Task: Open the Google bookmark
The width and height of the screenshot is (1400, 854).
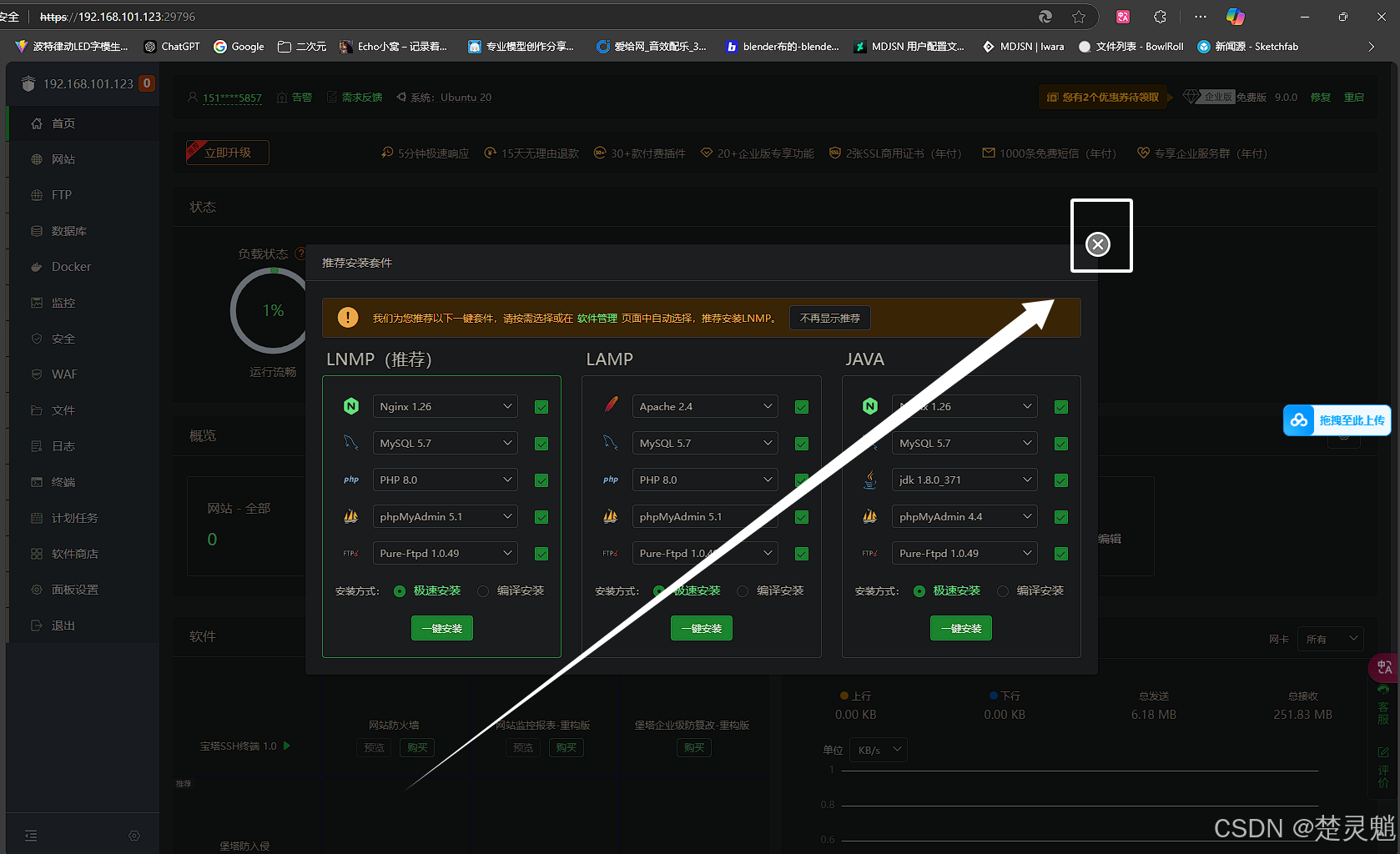Action: [239, 47]
